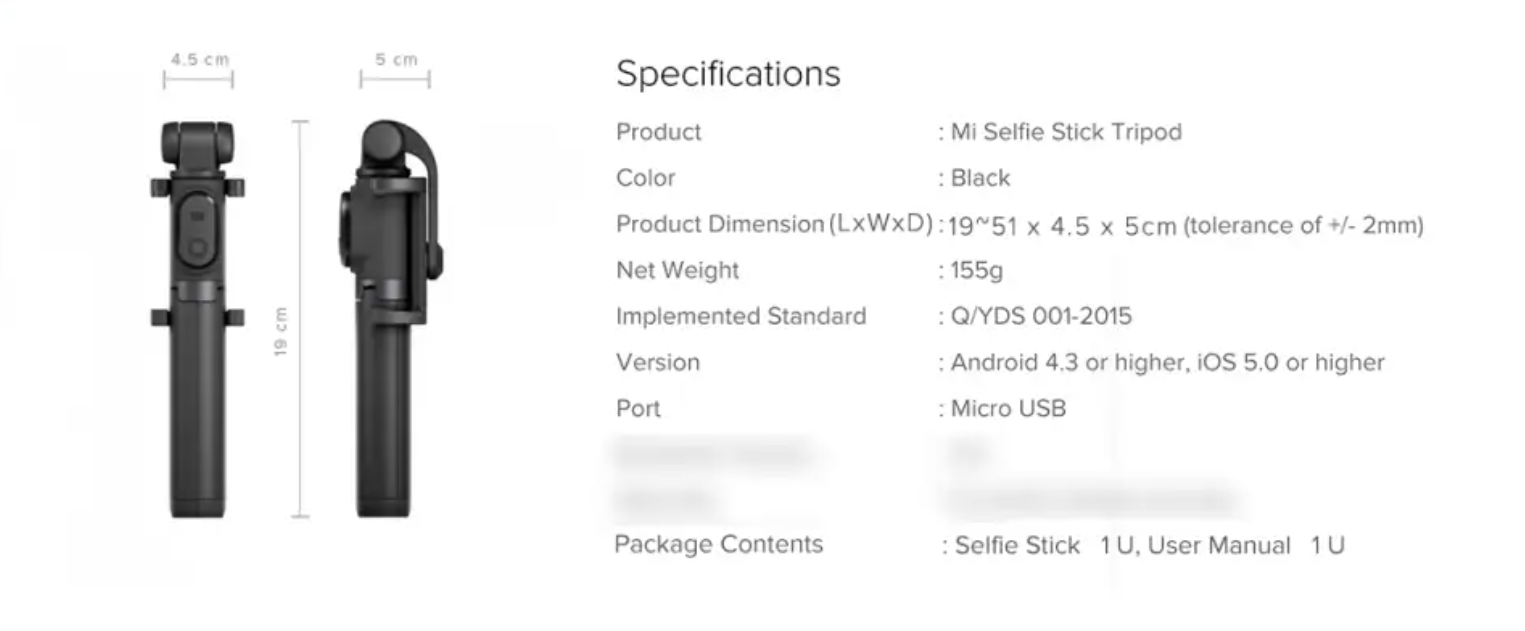This screenshot has height=631, width=1525.
Task: Click the Mi Selfie Stick Tripod value
Action: pos(1066,132)
